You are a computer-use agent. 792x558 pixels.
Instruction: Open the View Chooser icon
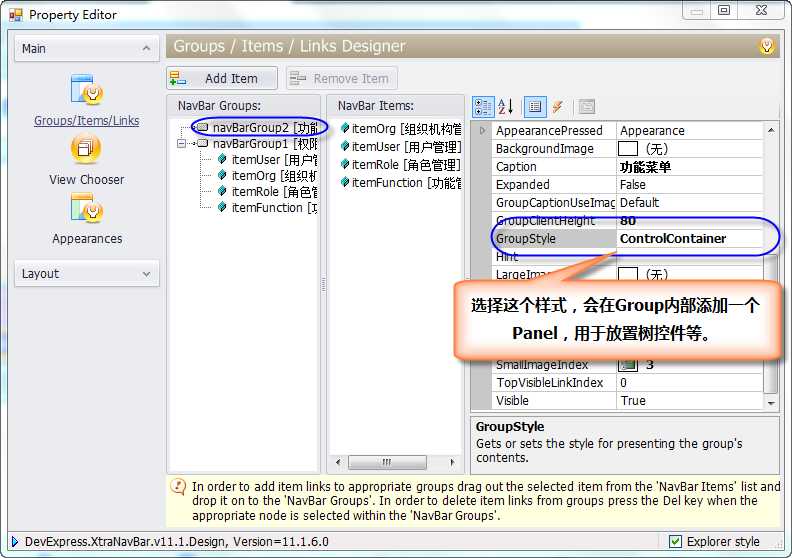point(86,149)
